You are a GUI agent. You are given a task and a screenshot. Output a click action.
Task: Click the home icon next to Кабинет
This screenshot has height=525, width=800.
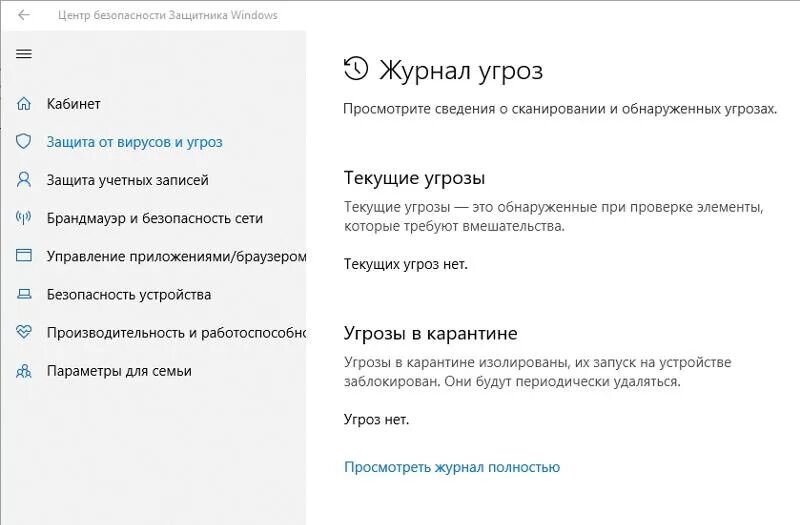pos(23,104)
